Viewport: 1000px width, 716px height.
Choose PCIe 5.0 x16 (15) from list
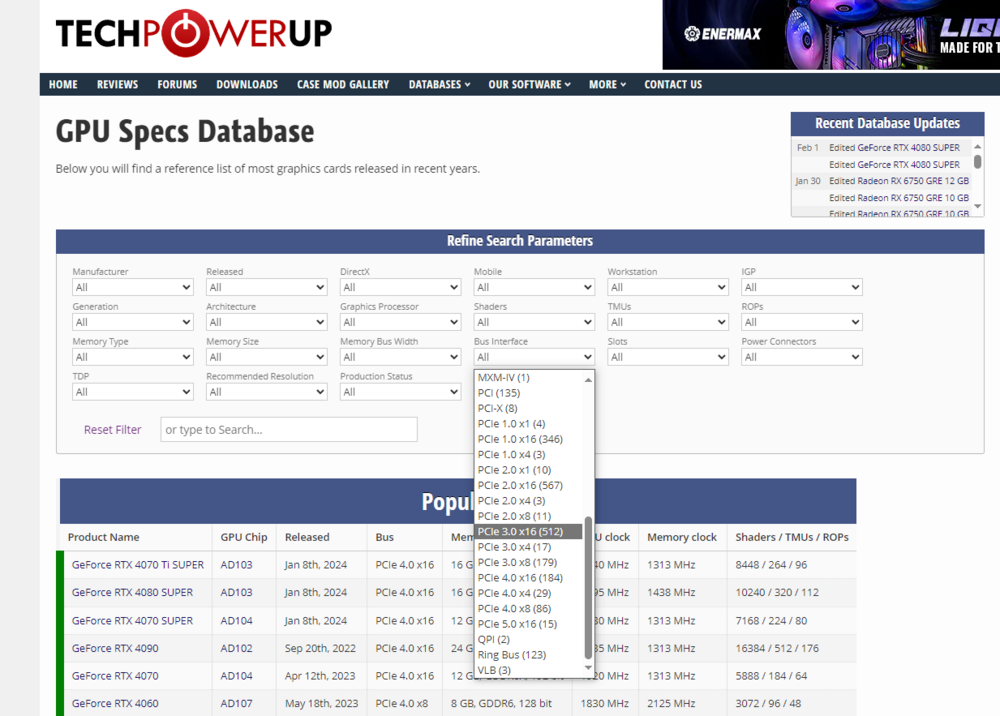517,624
